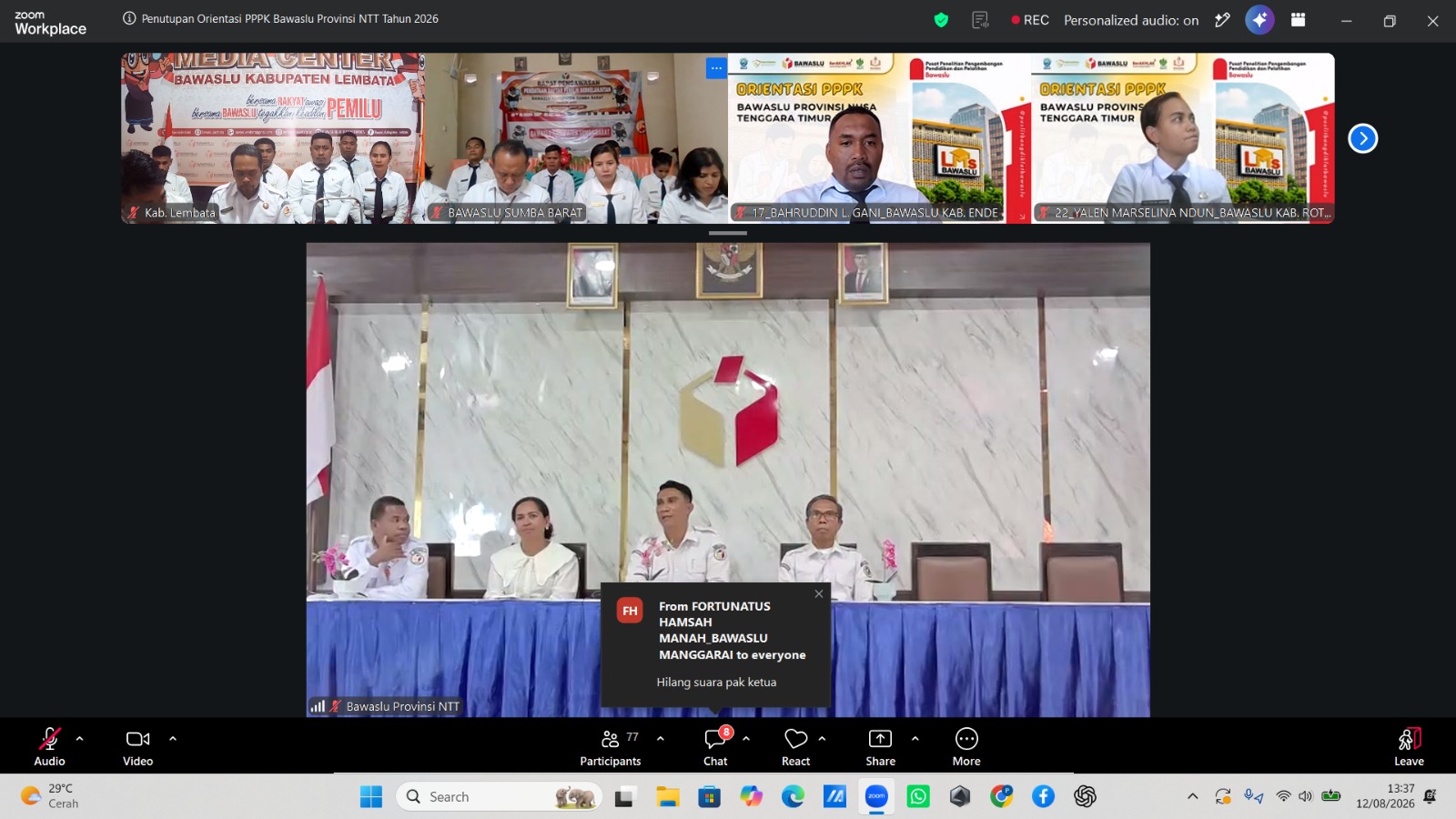Screen dimensions: 1456x819
Task: Open the Participants panel
Action: click(611, 746)
